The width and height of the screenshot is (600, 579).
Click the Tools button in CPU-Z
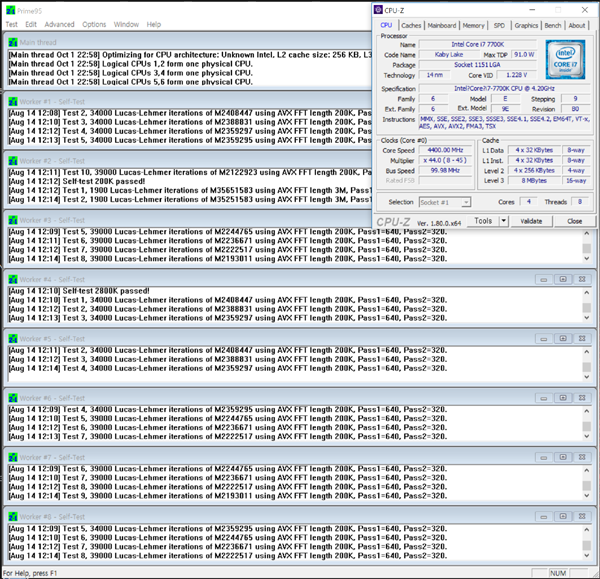pyautogui.click(x=483, y=221)
